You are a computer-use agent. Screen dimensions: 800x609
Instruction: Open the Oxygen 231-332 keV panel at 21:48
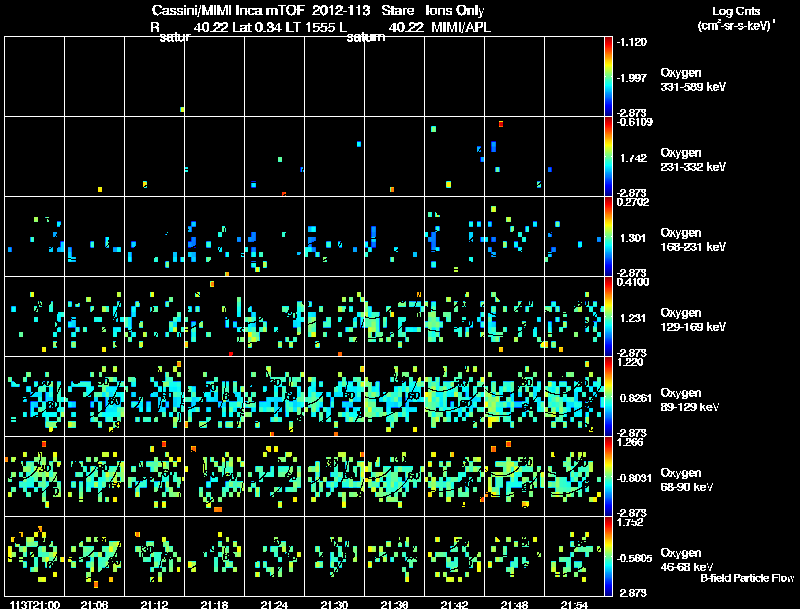click(x=514, y=157)
